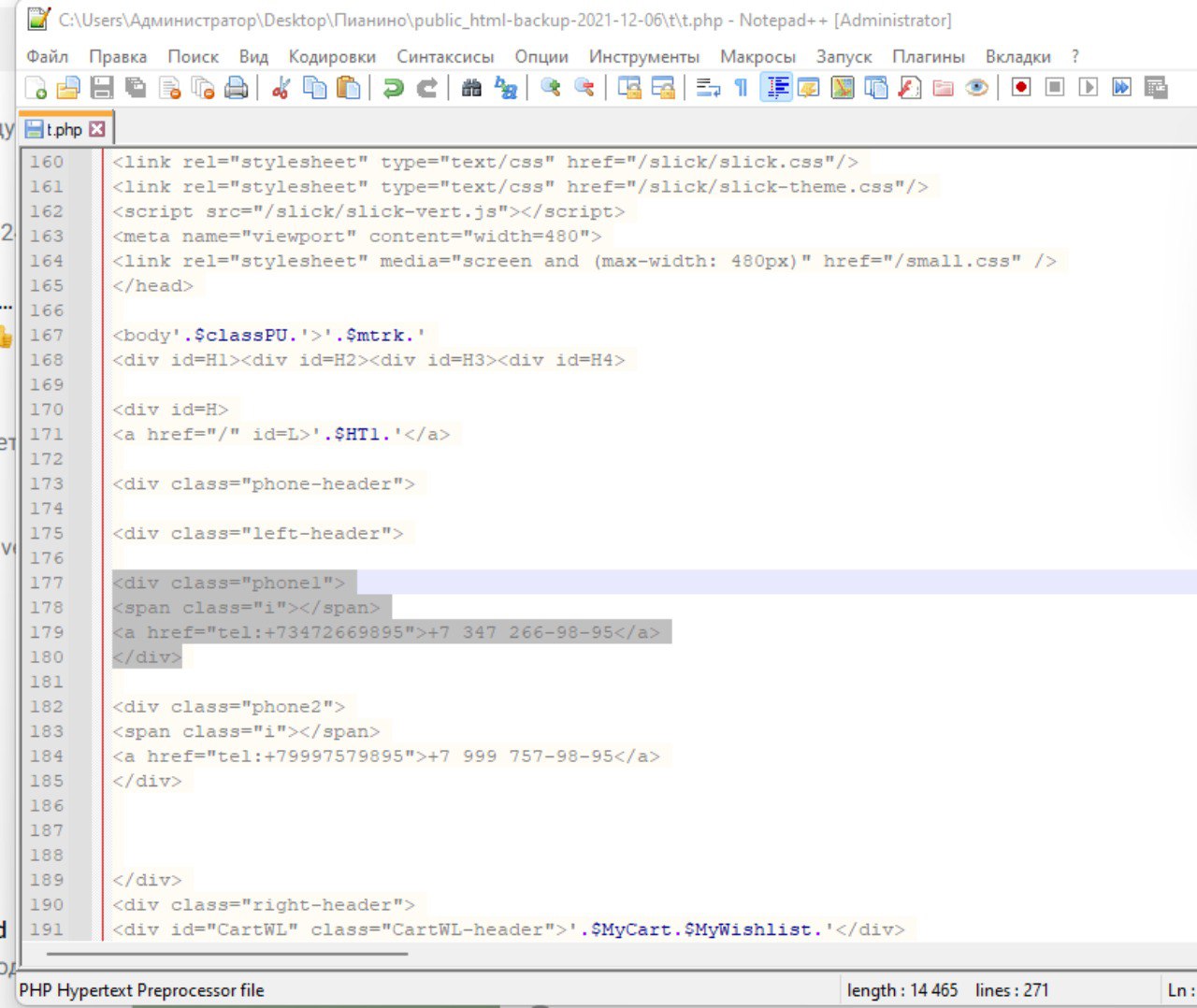Open the Запуск menu
Image resolution: width=1197 pixels, height=1008 pixels.
[x=844, y=57]
